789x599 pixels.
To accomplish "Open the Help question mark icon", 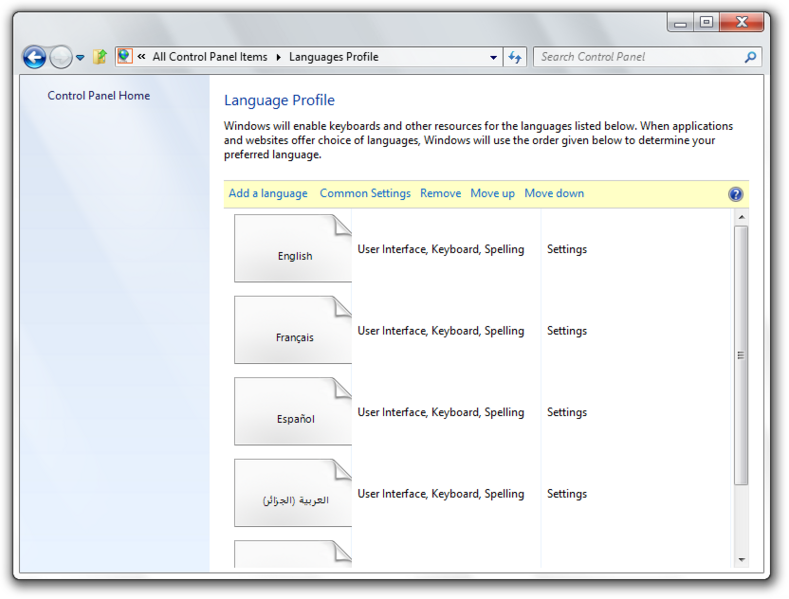I will tap(736, 194).
